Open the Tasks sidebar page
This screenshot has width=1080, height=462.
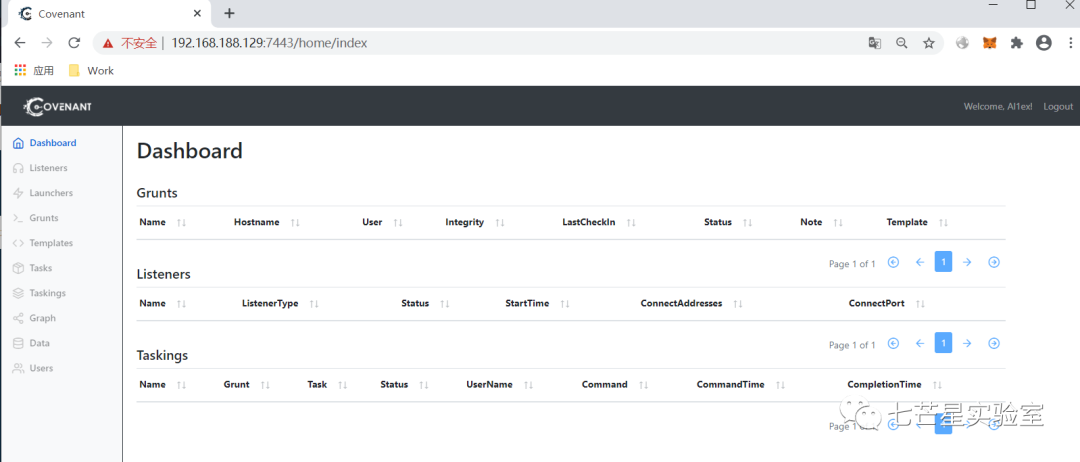pos(32,268)
